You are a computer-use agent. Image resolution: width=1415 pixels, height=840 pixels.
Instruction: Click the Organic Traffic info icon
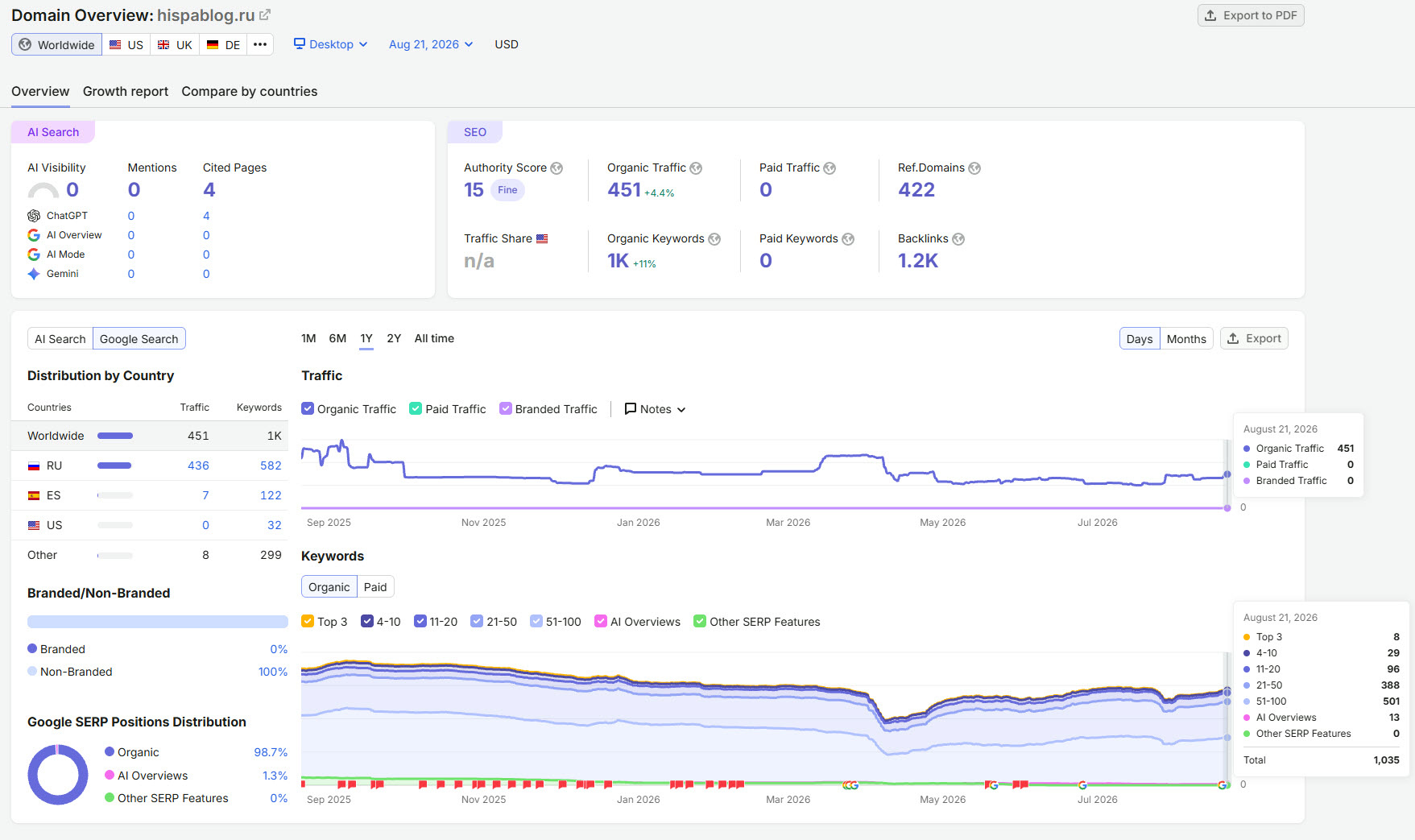click(696, 168)
